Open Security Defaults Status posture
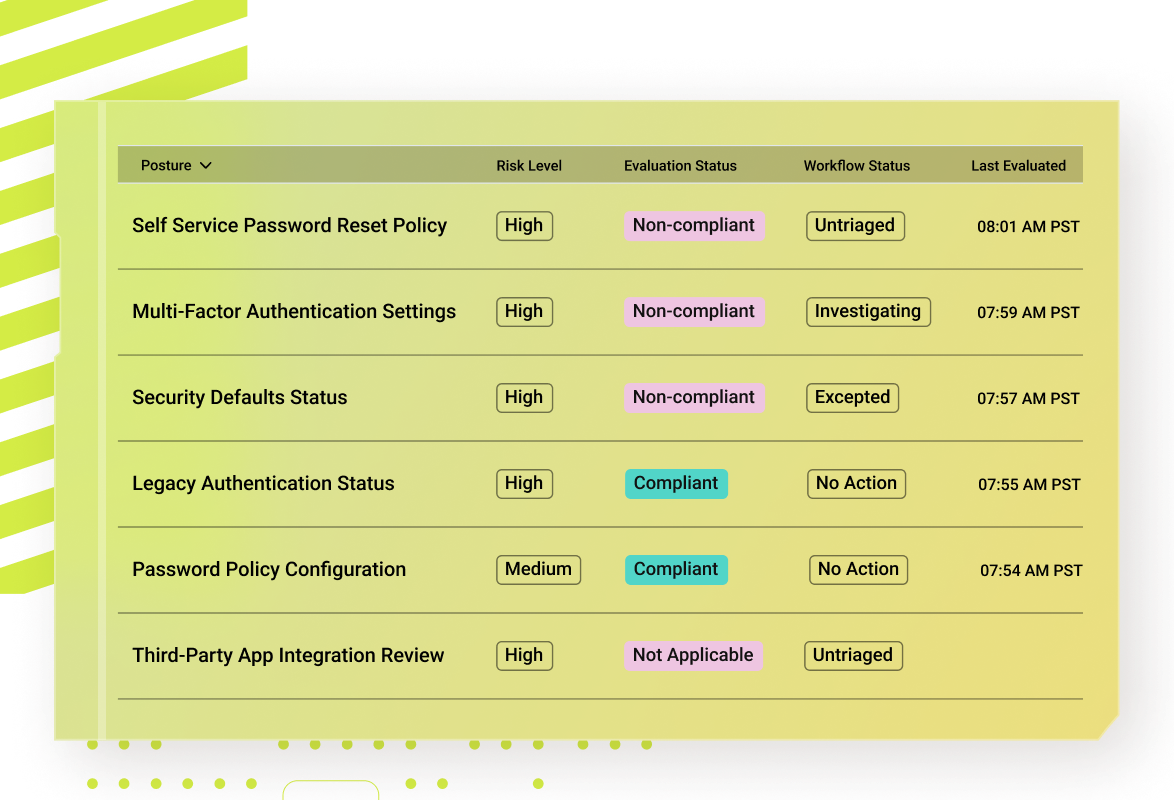The image size is (1174, 800). pyautogui.click(x=240, y=398)
